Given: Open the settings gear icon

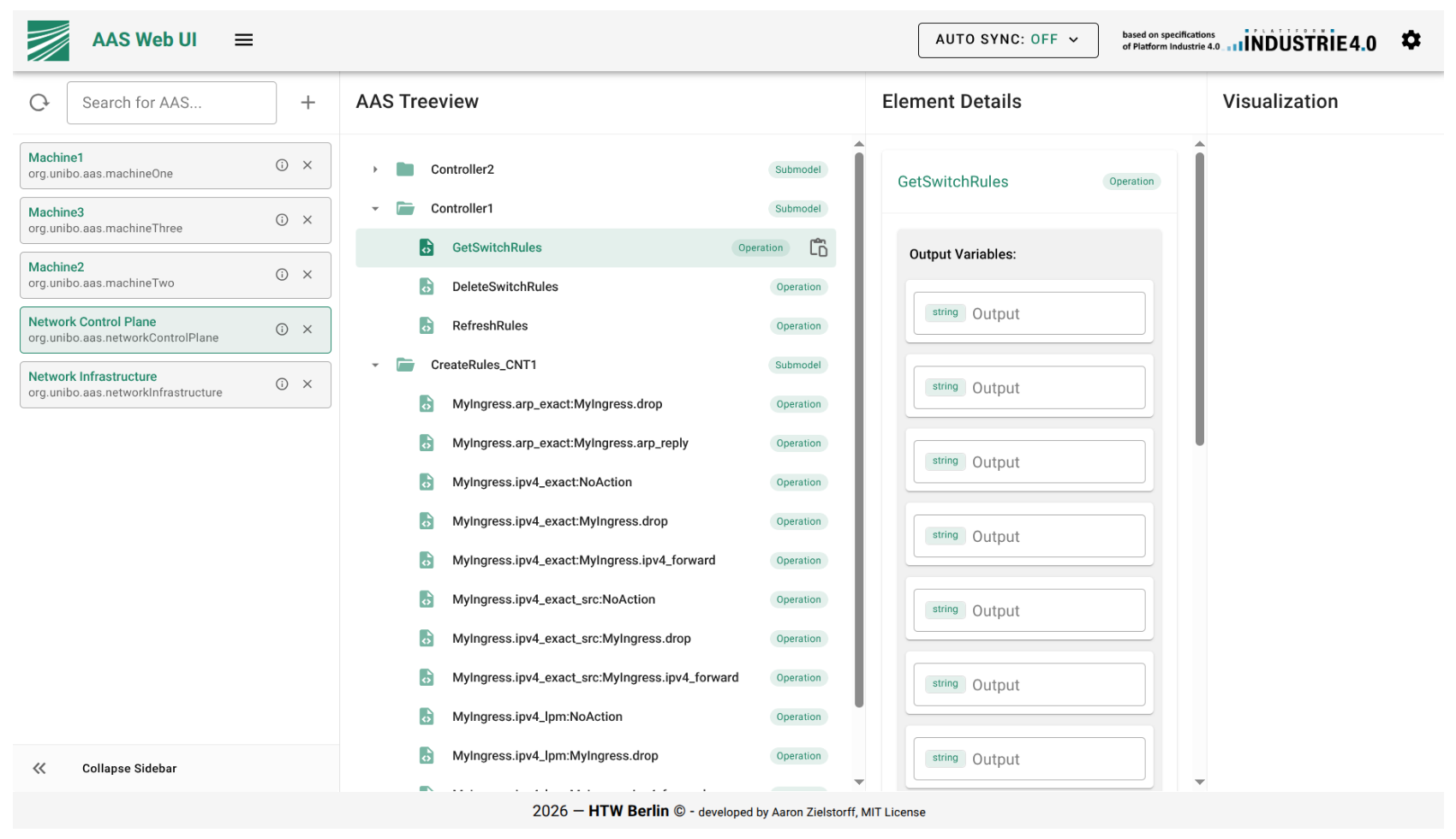Looking at the screenshot, I should (x=1411, y=39).
